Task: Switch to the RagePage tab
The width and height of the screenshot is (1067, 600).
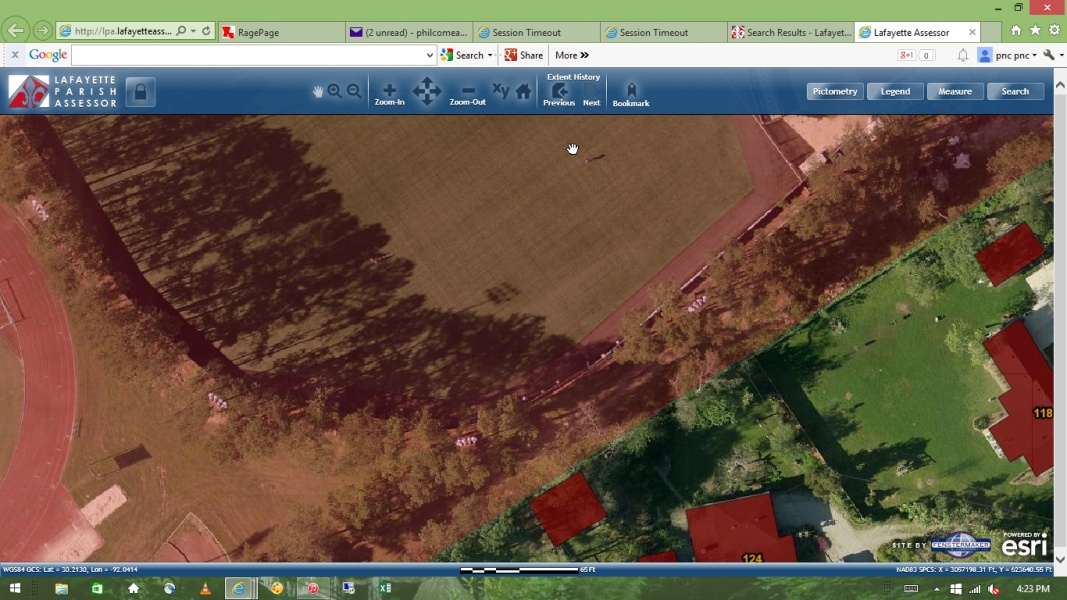Action: click(x=280, y=32)
